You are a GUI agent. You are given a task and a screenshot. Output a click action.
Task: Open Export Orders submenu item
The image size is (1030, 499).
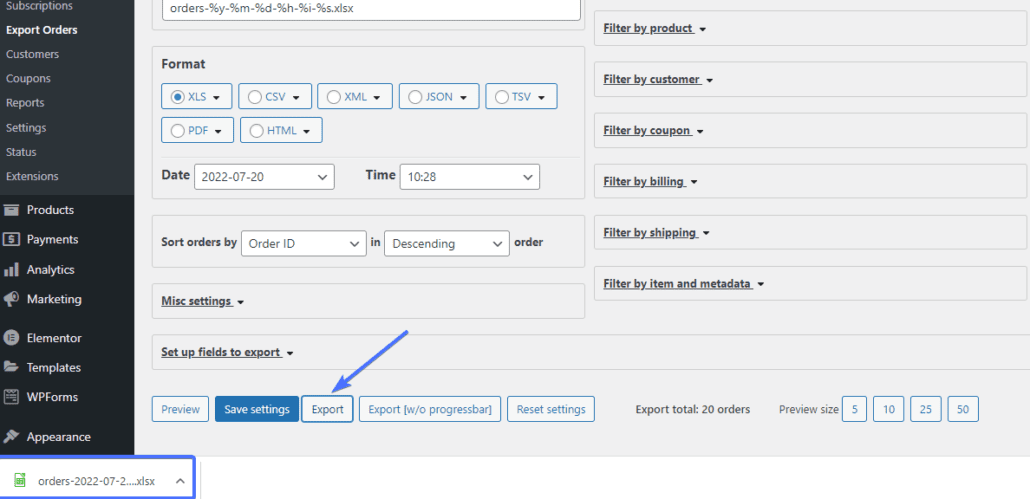(41, 30)
